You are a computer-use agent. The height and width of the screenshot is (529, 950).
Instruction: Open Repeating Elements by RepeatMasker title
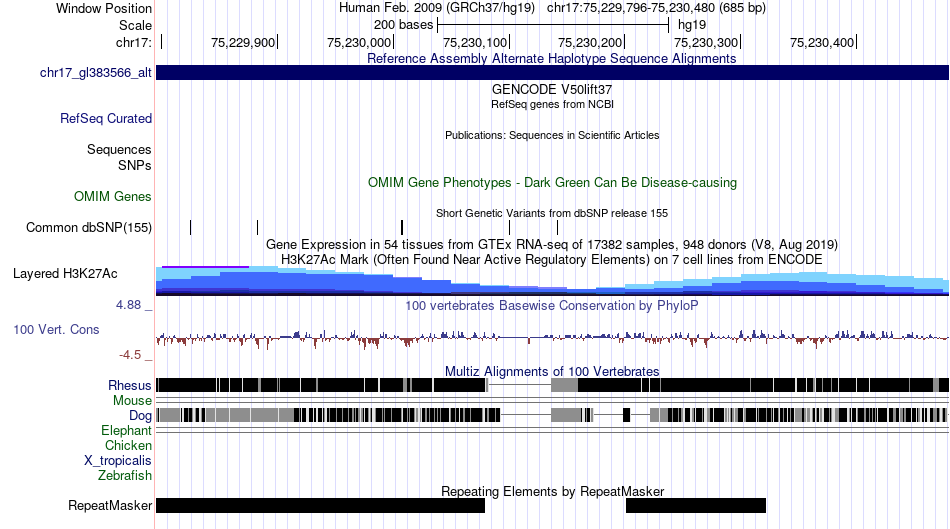tap(553, 491)
